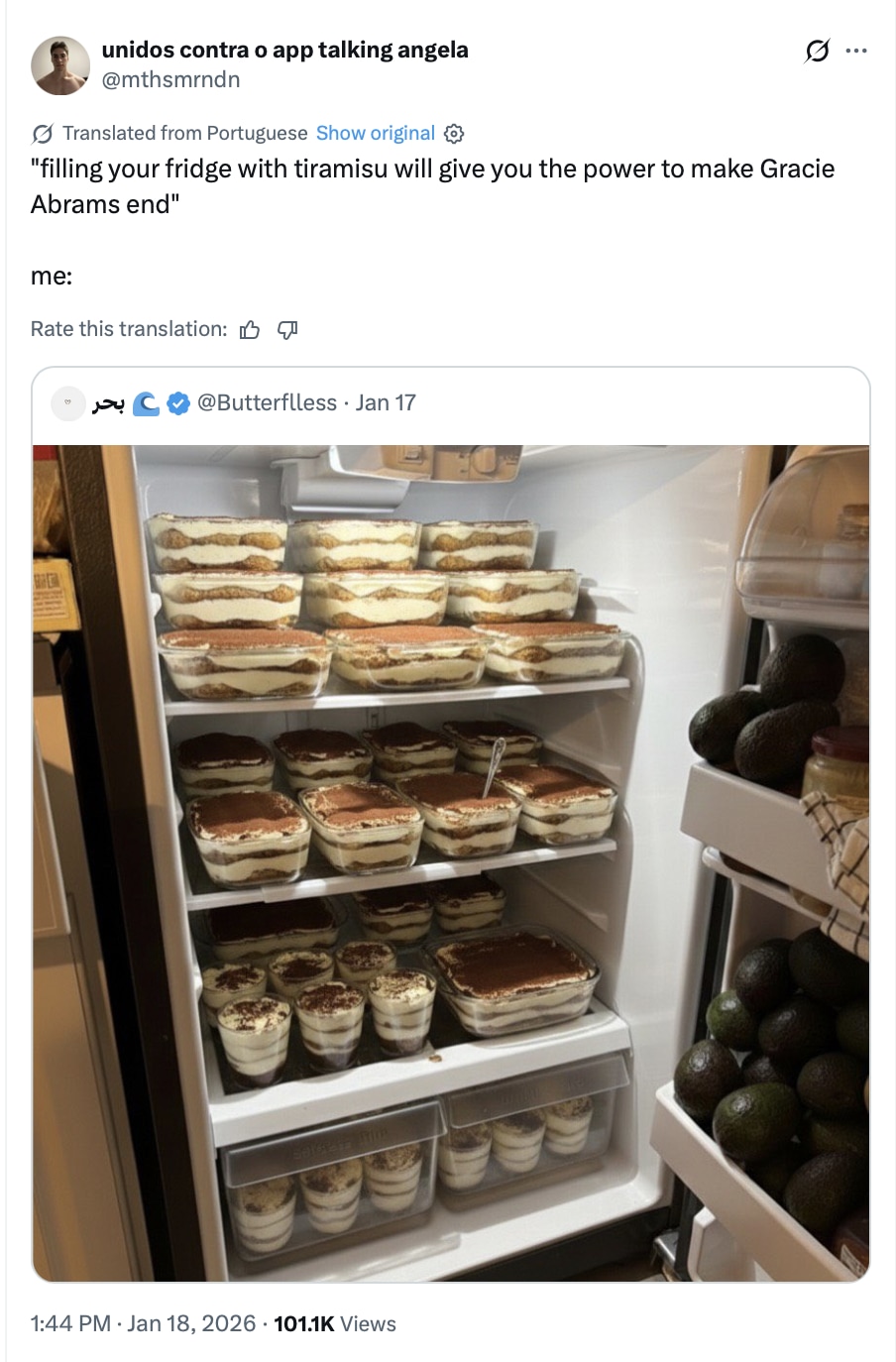Open display name "unidos contra o app talking angela"

[284, 50]
